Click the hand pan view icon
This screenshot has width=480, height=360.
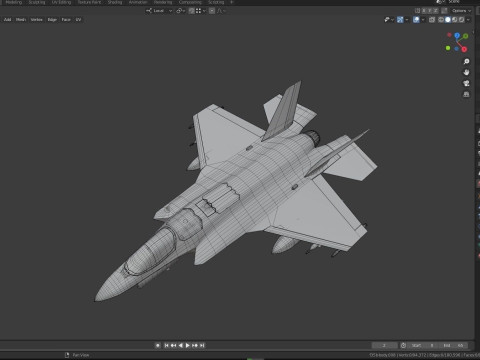tap(466, 72)
